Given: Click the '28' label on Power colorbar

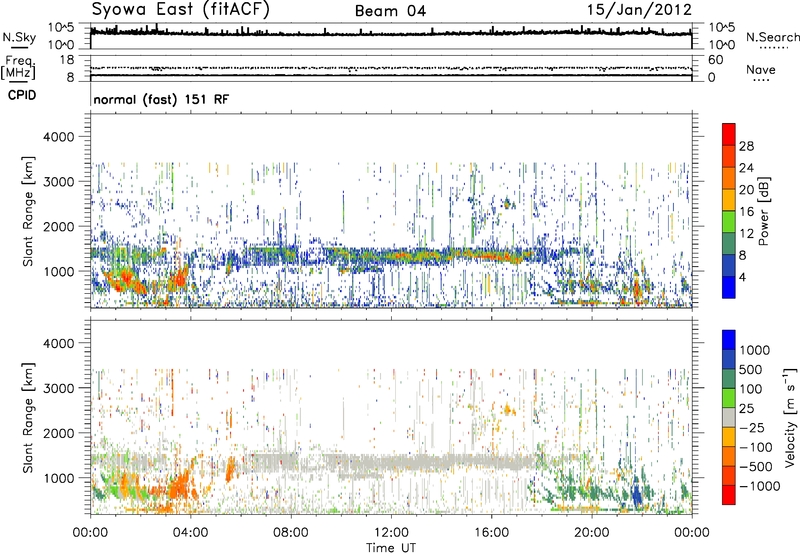Looking at the screenshot, I should [746, 146].
